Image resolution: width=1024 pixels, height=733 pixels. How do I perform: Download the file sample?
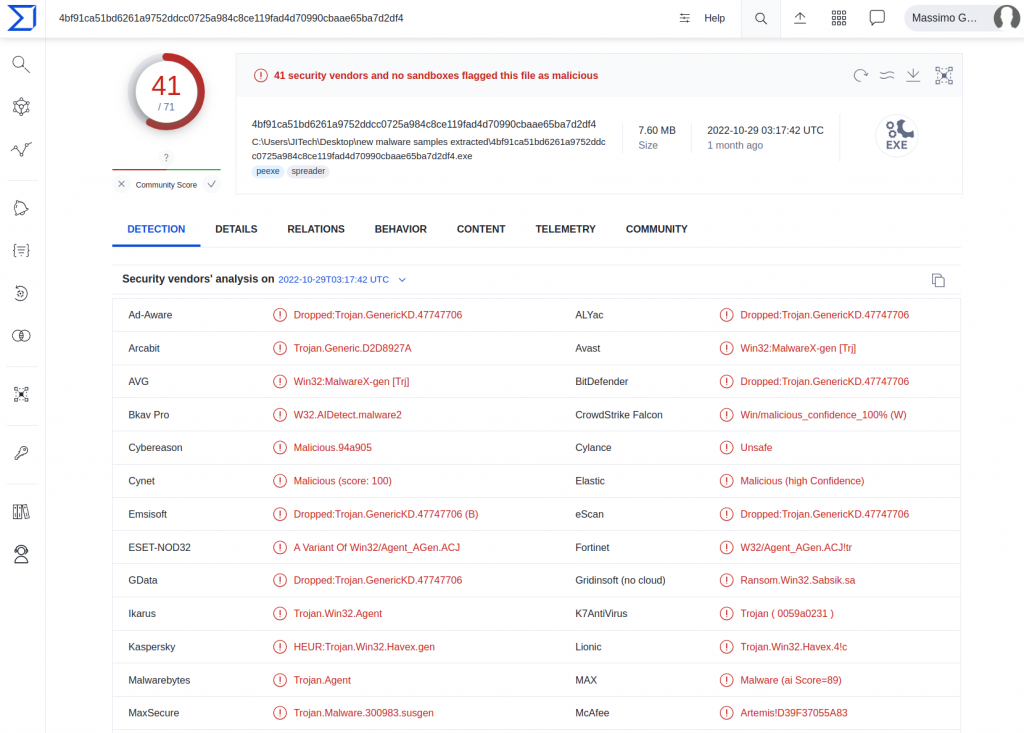click(x=913, y=76)
